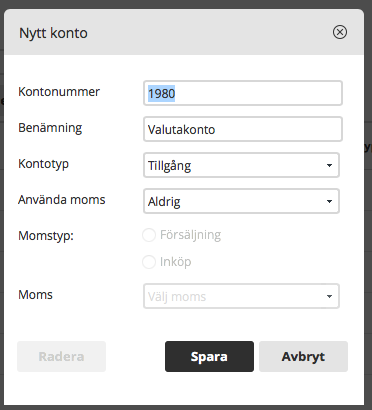
Task: Click the Kontotyp label
Action: (x=44, y=164)
